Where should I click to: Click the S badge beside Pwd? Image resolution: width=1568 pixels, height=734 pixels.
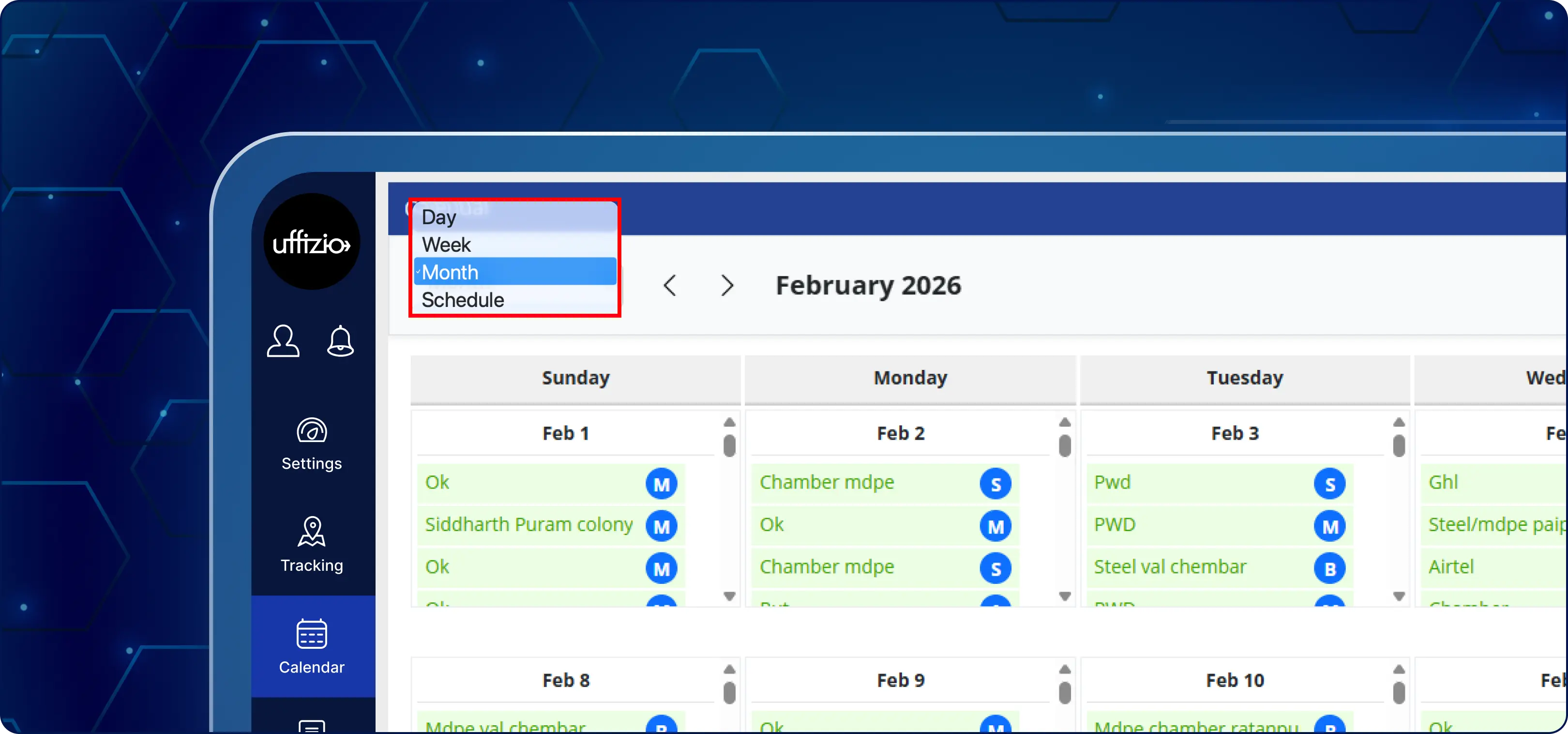pos(1329,484)
